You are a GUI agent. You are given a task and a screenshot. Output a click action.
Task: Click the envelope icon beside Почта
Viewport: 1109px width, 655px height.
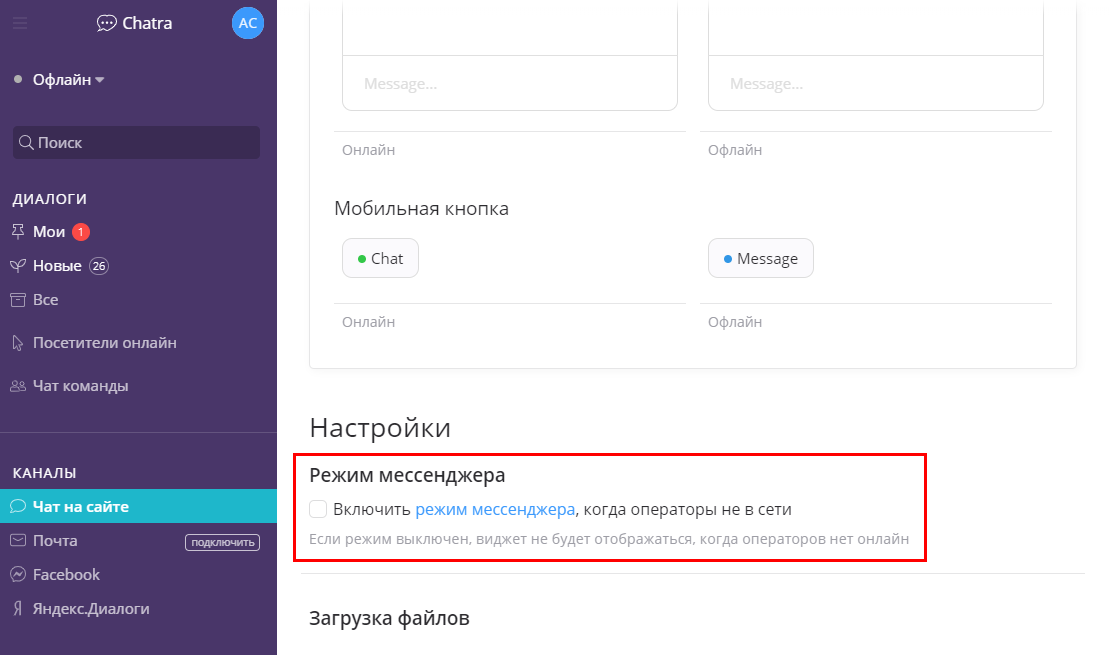pos(18,540)
